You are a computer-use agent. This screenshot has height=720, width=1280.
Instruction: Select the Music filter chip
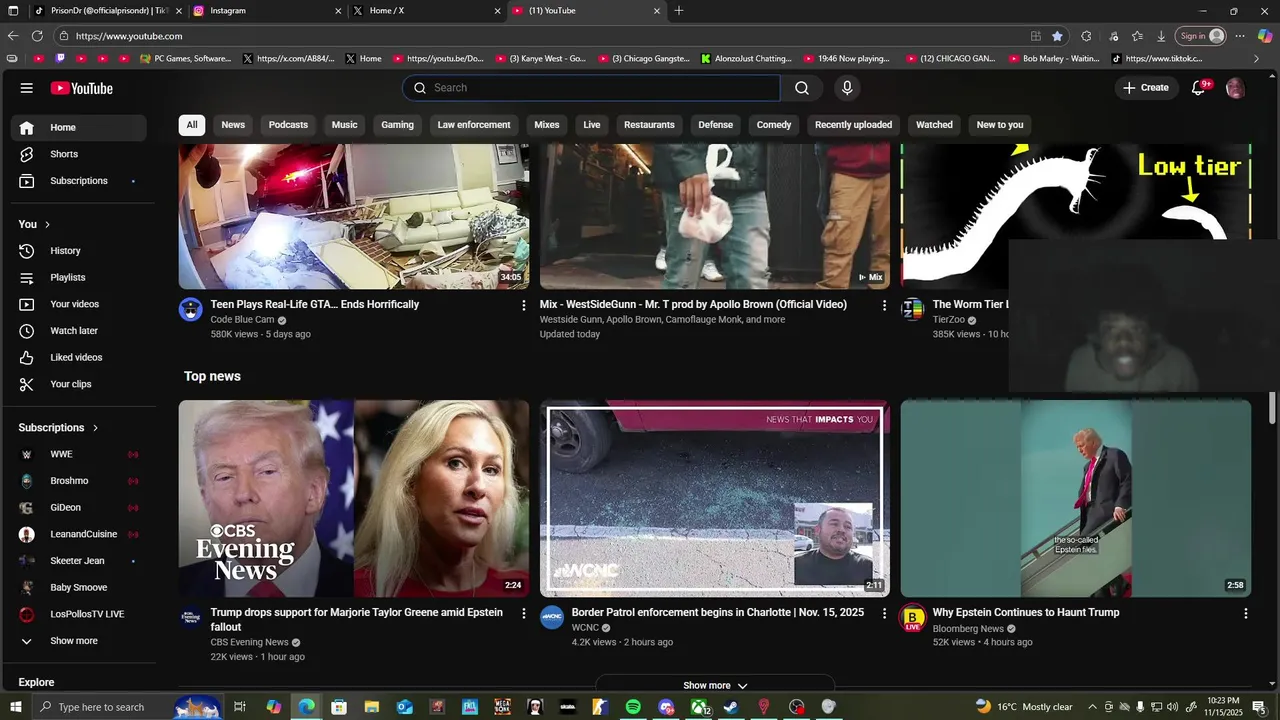(345, 125)
